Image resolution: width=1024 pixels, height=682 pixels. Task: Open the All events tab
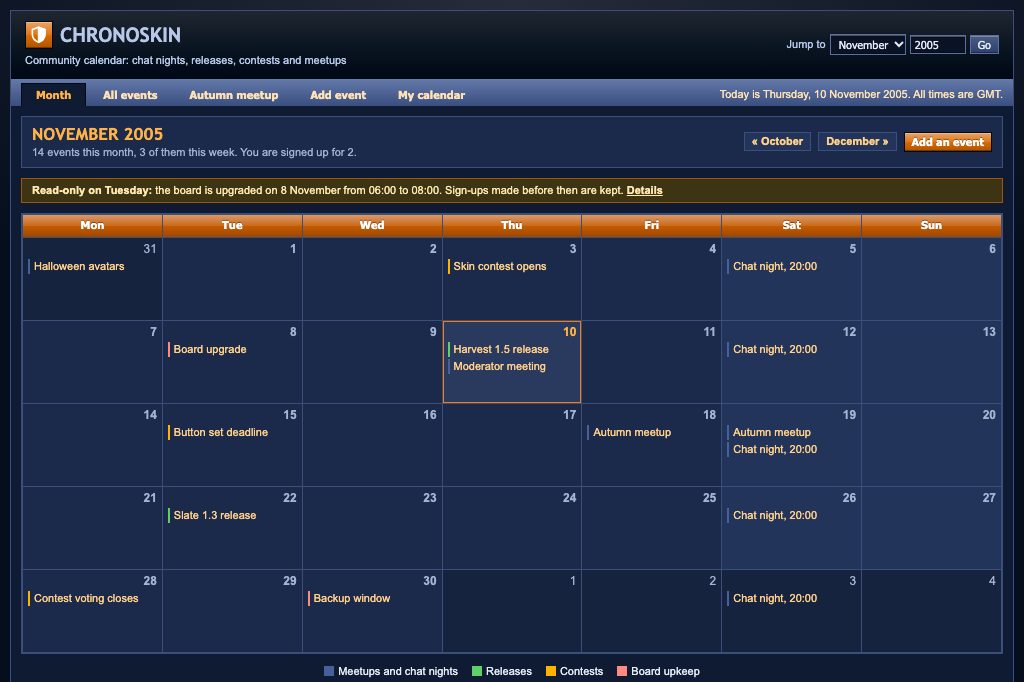(x=130, y=95)
